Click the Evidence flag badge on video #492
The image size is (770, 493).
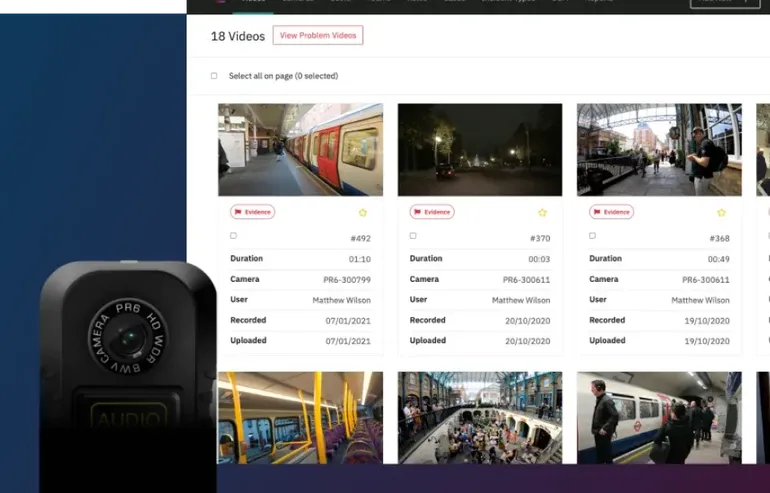coord(252,212)
